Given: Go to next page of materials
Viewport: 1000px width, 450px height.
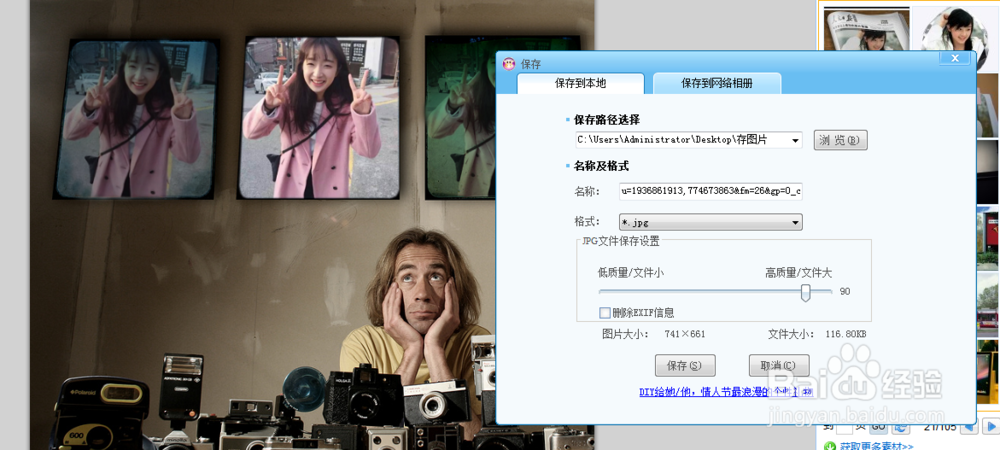Looking at the screenshot, I should [990, 426].
